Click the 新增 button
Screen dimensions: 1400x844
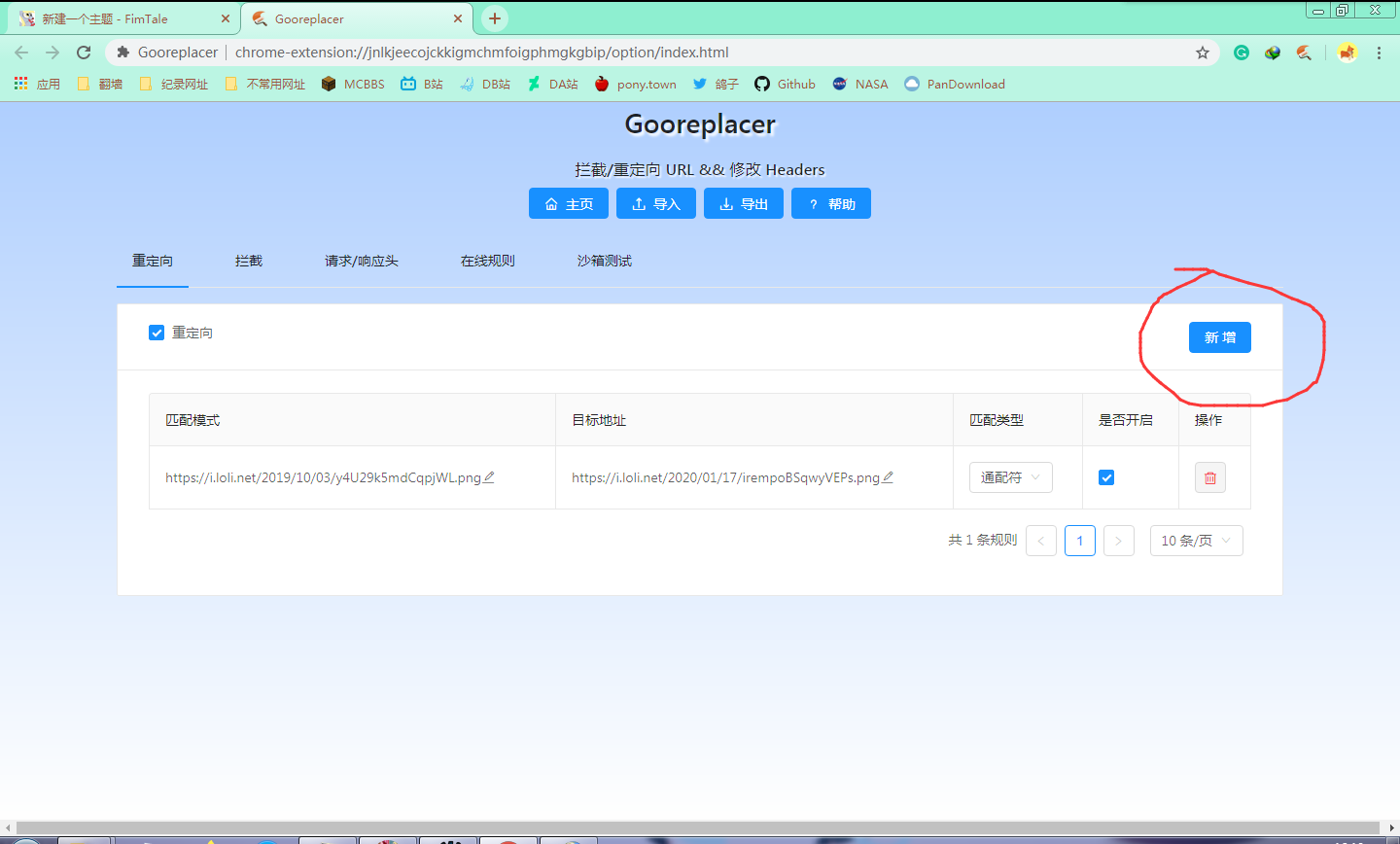(1219, 337)
